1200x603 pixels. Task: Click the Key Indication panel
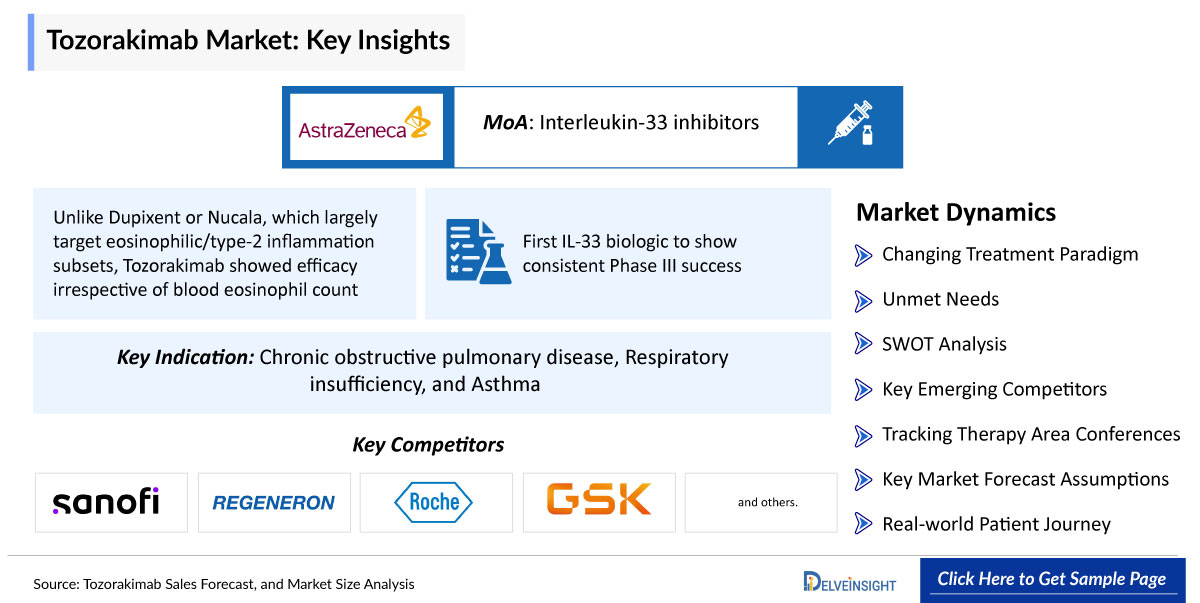[x=432, y=373]
